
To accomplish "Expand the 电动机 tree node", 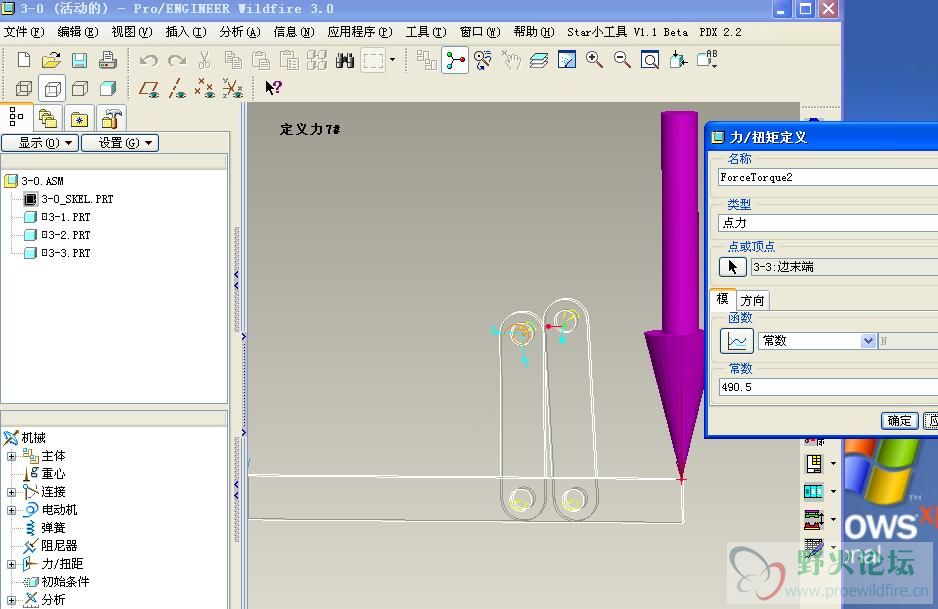I will (12, 510).
